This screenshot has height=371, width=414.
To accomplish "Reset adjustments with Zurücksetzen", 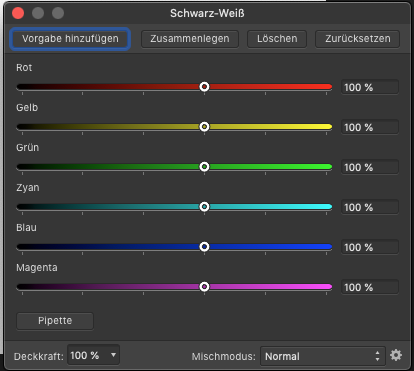I will point(358,39).
